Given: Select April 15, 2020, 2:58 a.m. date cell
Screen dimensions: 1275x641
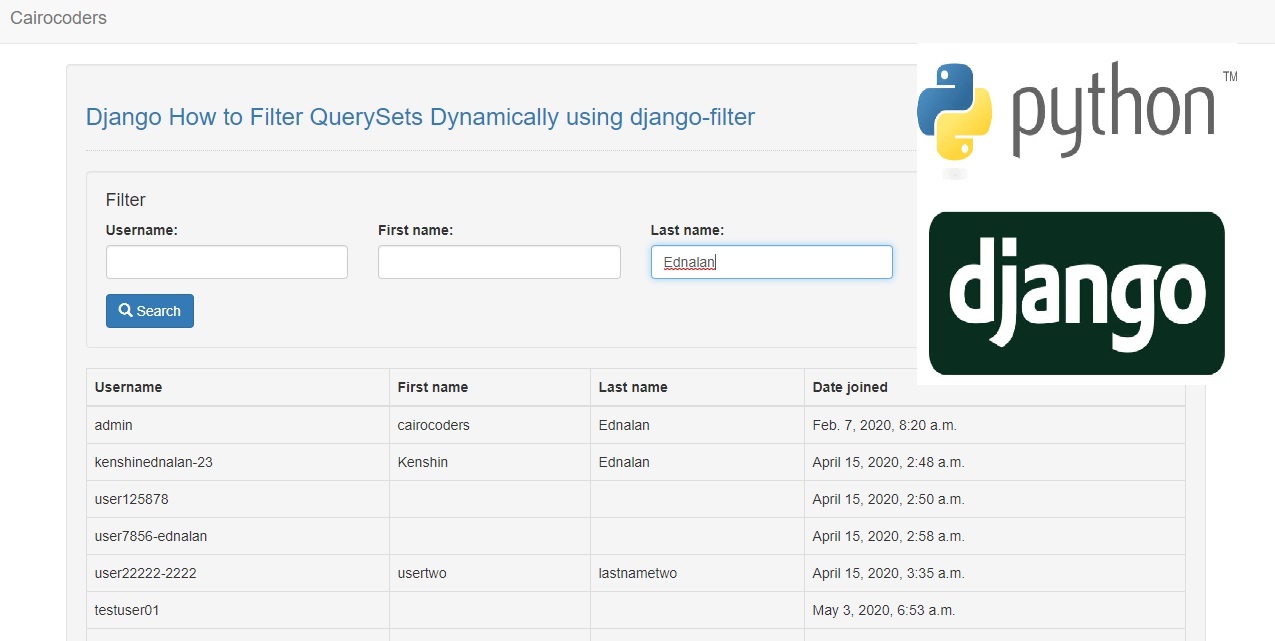Looking at the screenshot, I should pos(995,536).
